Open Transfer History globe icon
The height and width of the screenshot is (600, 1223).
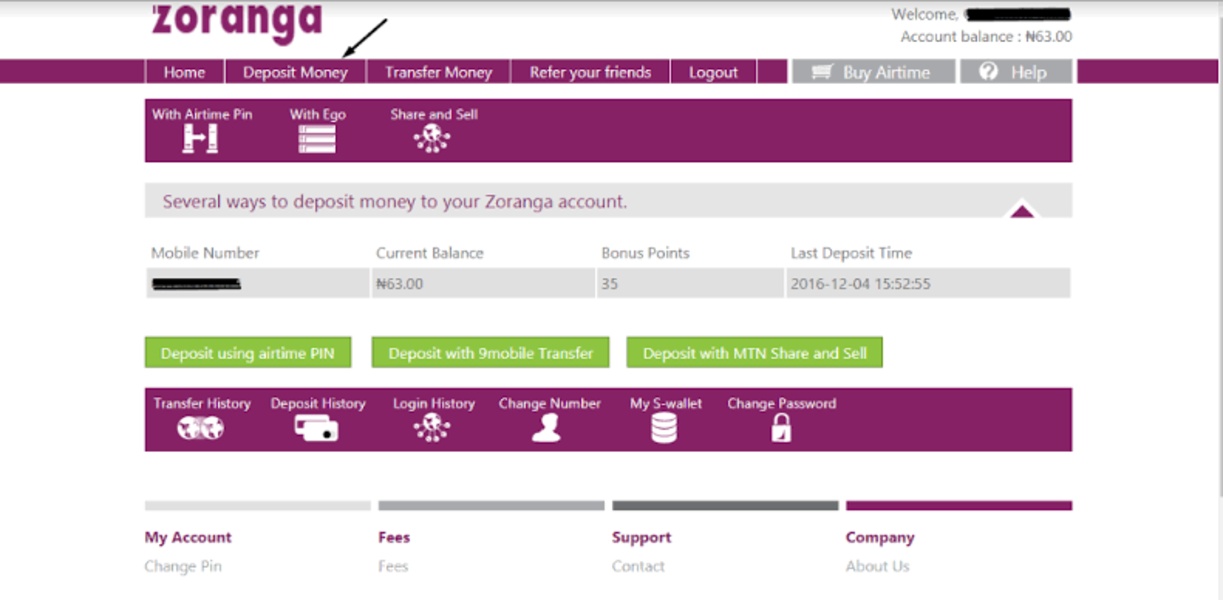coord(201,428)
